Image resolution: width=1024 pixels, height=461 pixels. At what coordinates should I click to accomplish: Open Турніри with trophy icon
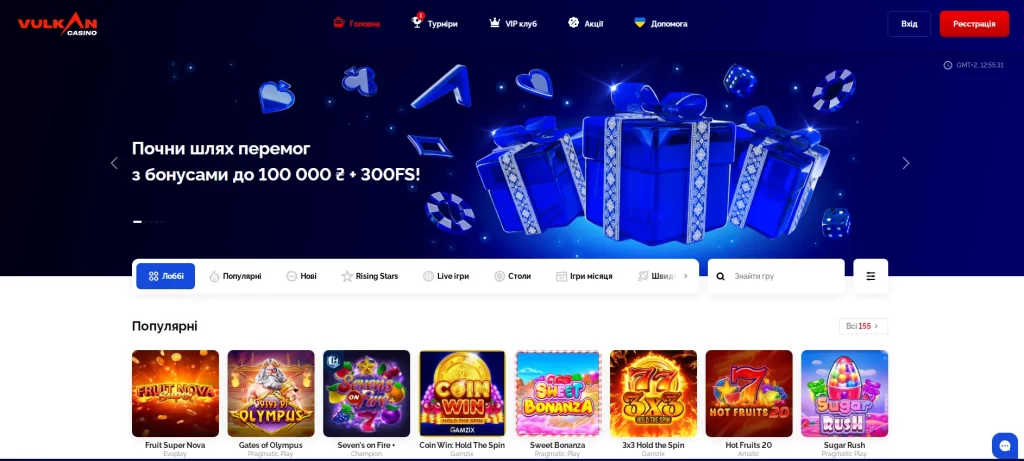click(x=434, y=23)
